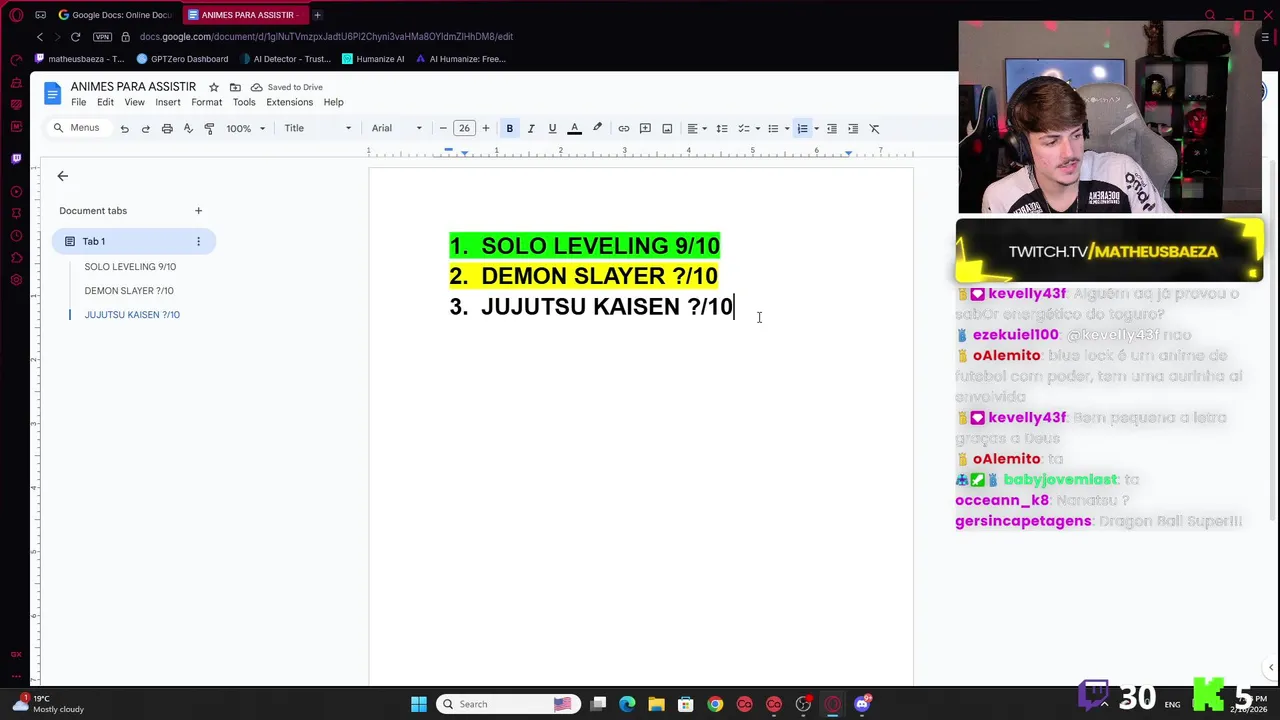
Task: Click the Decrease indent icon
Action: 831,128
